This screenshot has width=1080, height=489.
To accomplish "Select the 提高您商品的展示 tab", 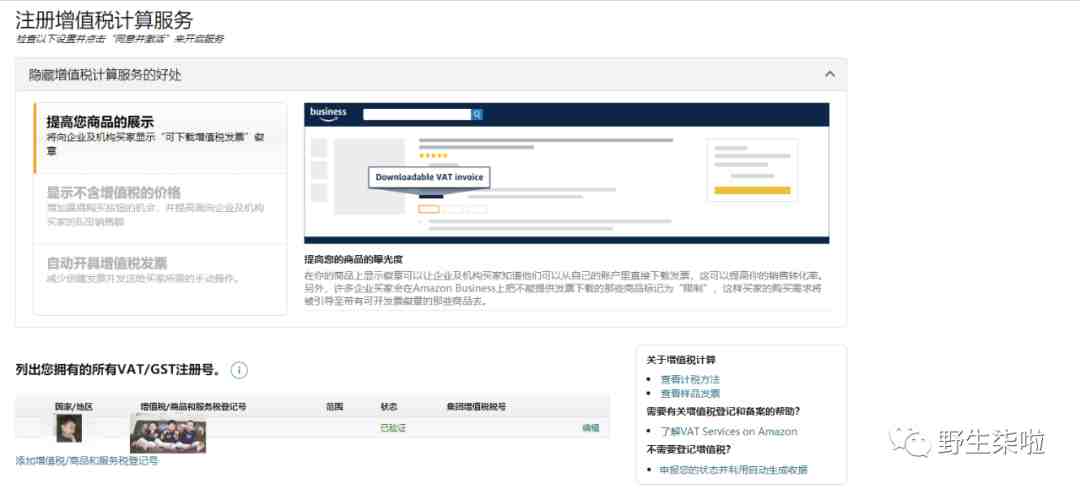I will pos(100,122).
